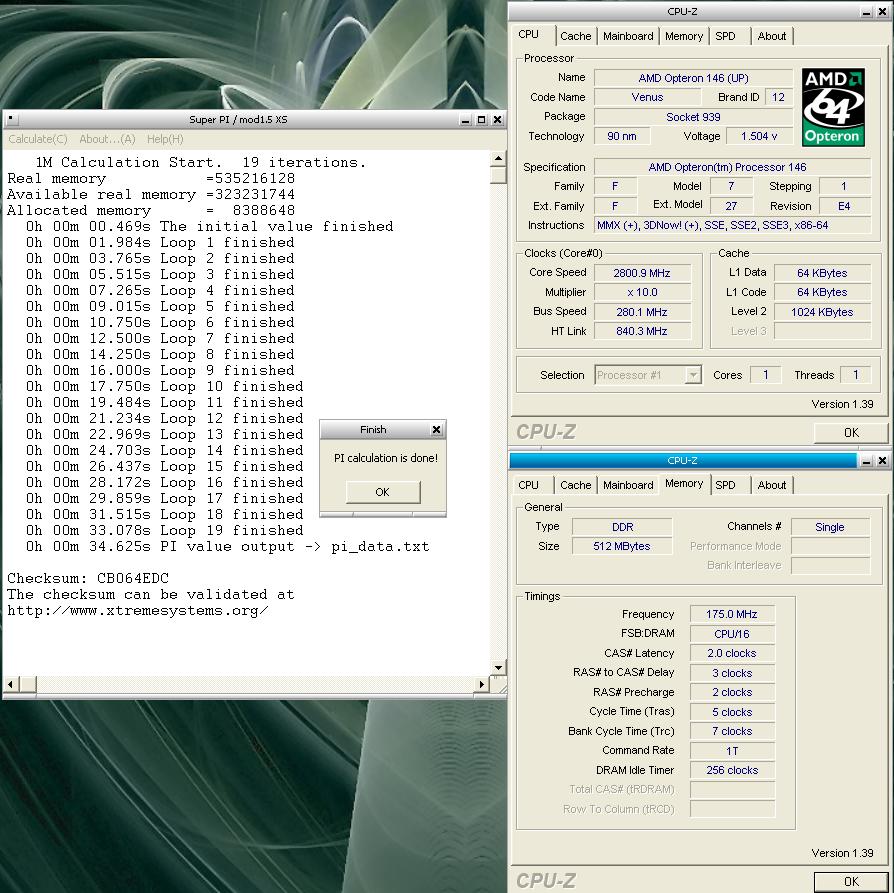Open Mainboard tab in the top CPU-Z window
Screen dimensions: 894x893
628,36
